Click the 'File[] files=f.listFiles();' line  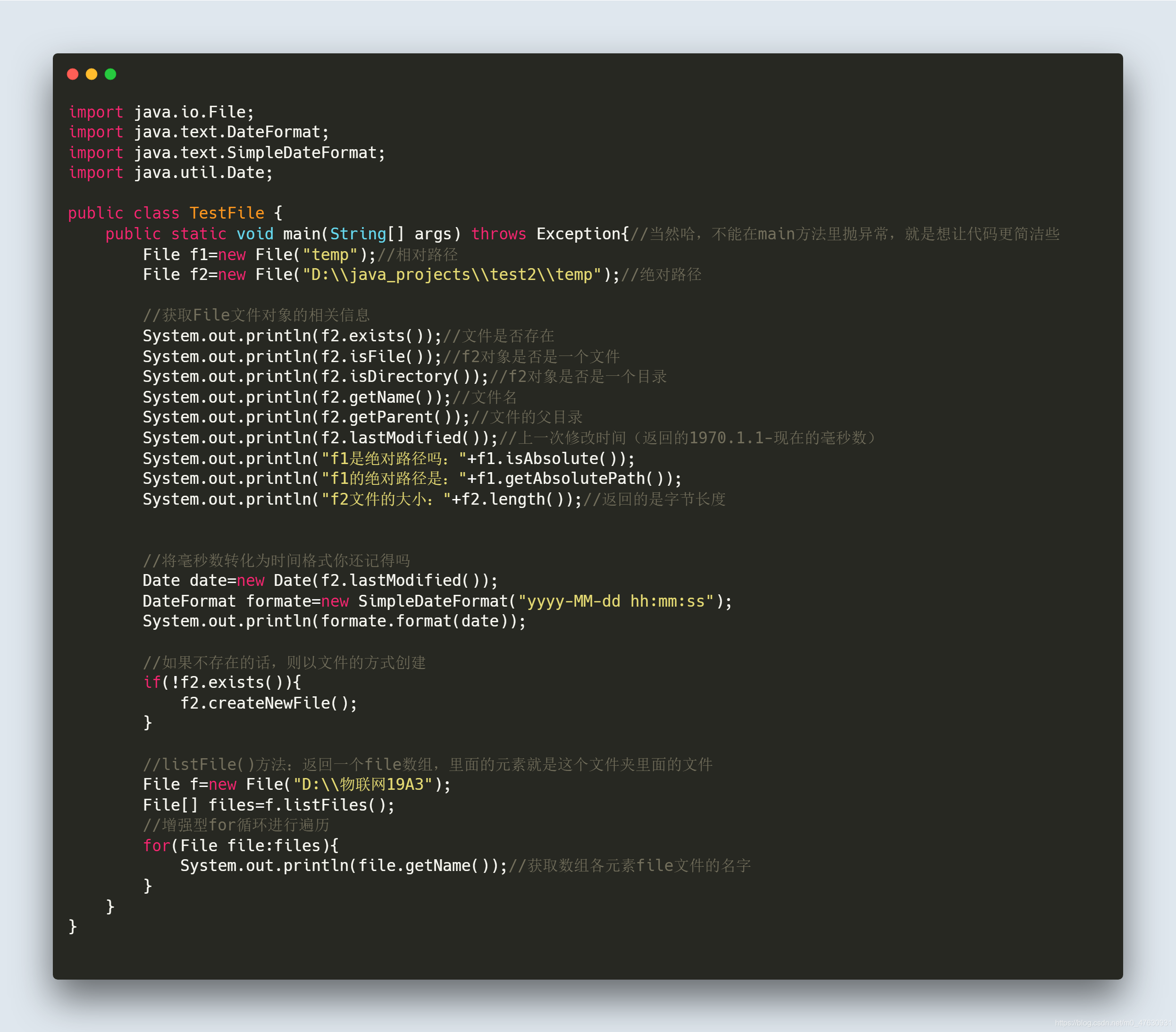tap(269, 805)
